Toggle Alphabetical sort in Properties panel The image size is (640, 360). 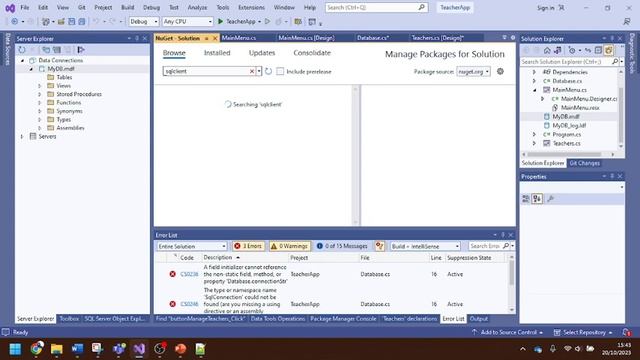pos(537,199)
